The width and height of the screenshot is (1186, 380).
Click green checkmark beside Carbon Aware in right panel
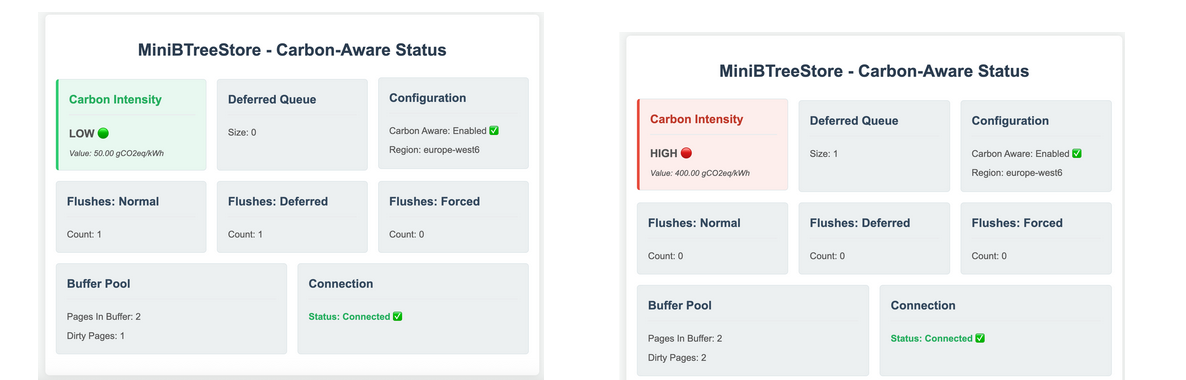(x=1076, y=153)
